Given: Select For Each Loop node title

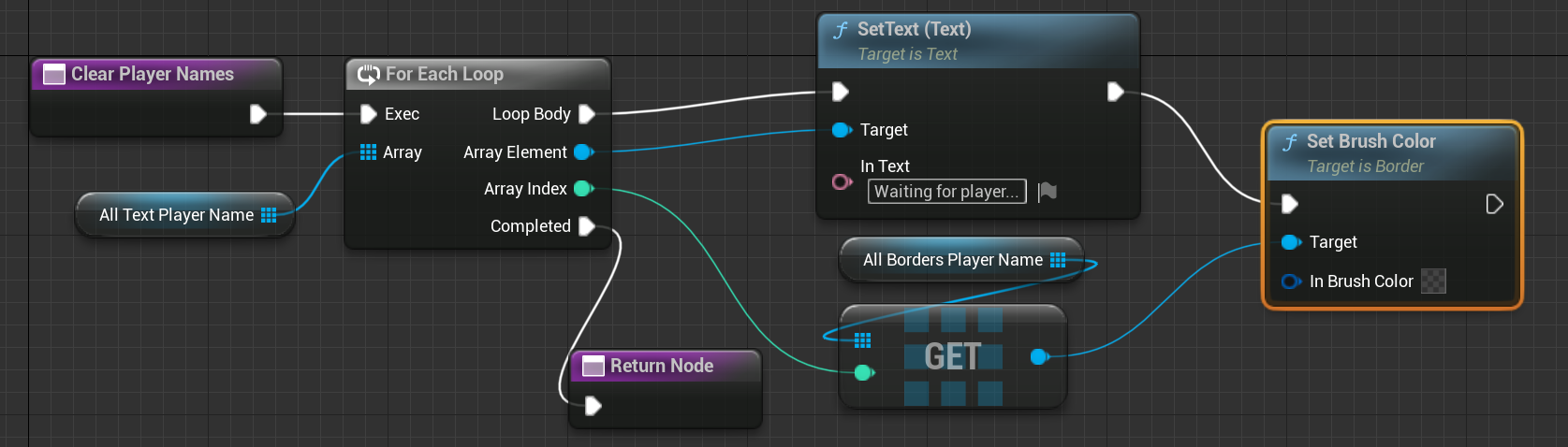Looking at the screenshot, I should (x=445, y=74).
